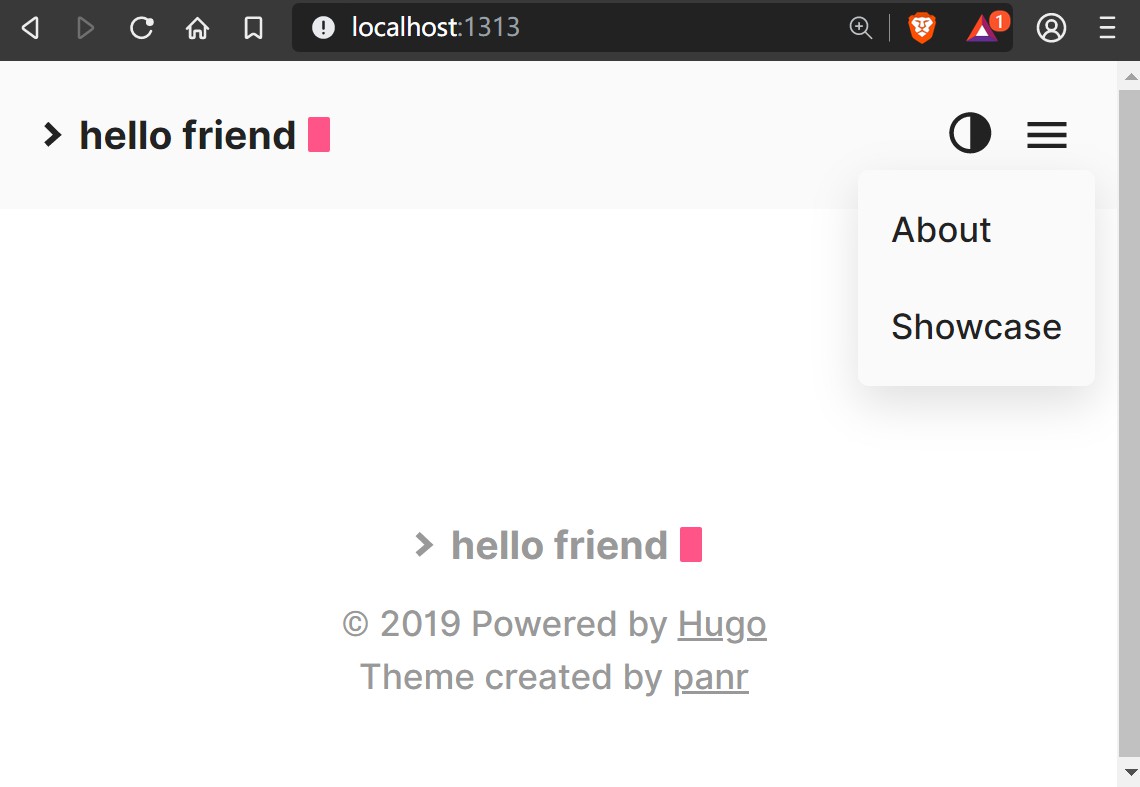This screenshot has height=787, width=1140.
Task: Click the header hello friend logo
Action: pos(187,135)
